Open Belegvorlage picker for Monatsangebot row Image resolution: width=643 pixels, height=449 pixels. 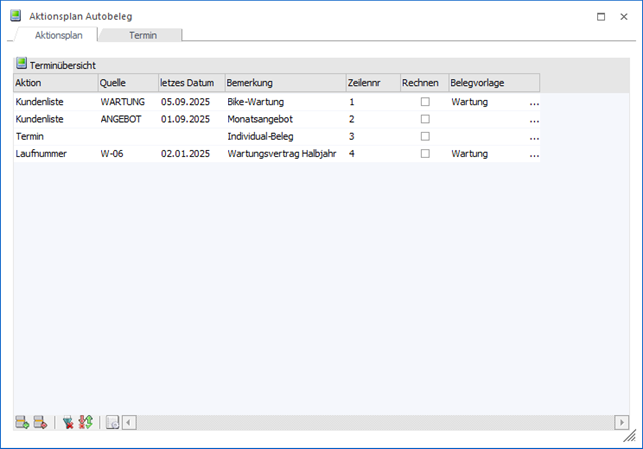point(533,119)
